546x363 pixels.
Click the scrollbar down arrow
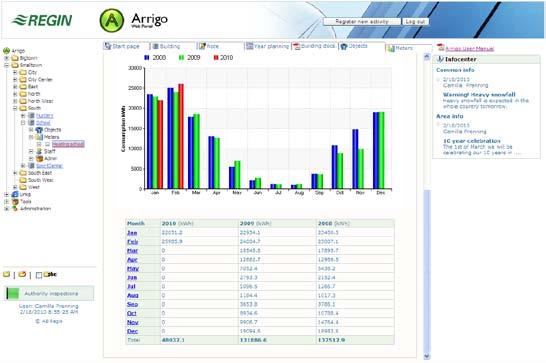[427, 356]
